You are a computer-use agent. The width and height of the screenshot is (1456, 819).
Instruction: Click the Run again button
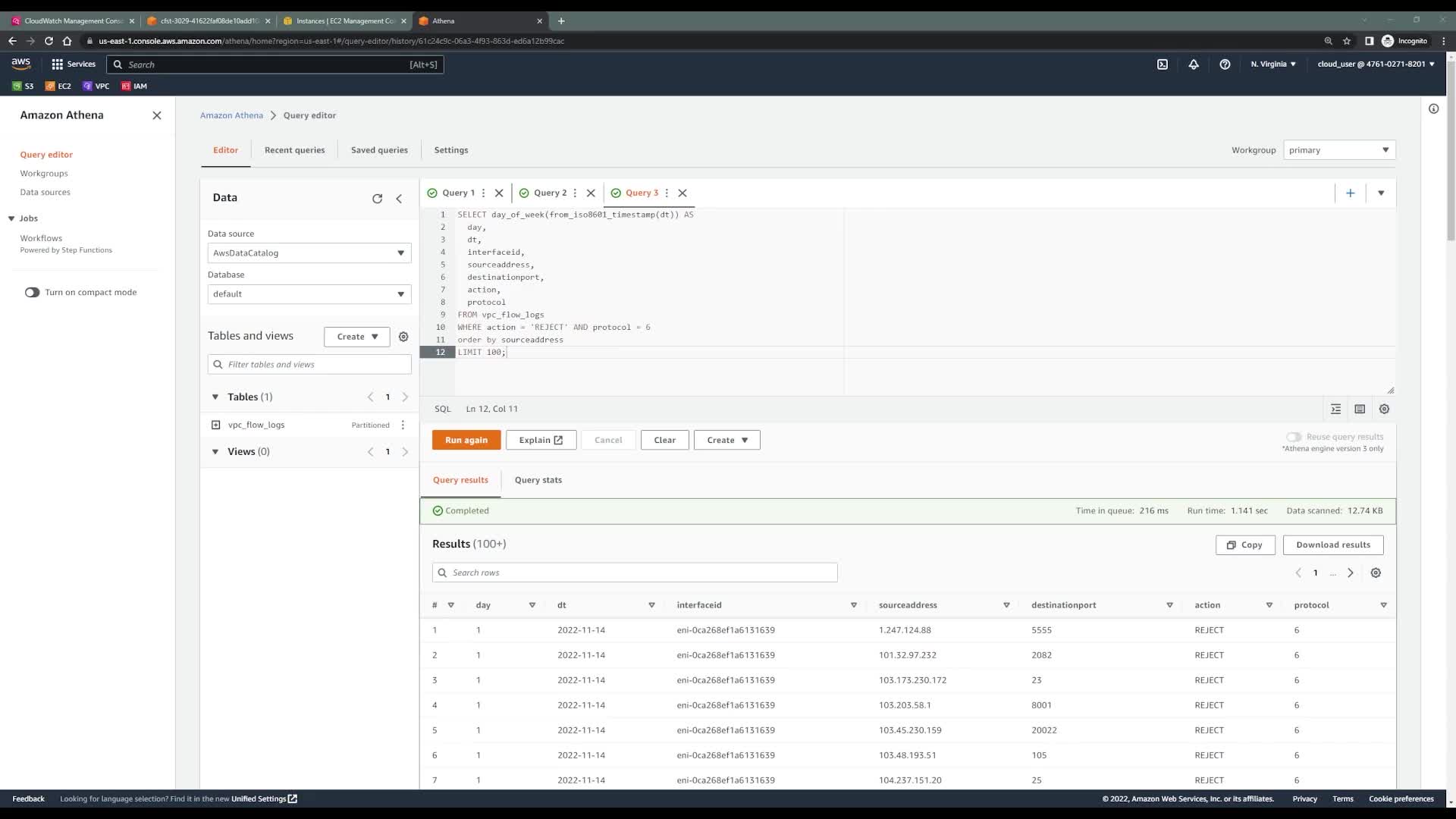(466, 440)
